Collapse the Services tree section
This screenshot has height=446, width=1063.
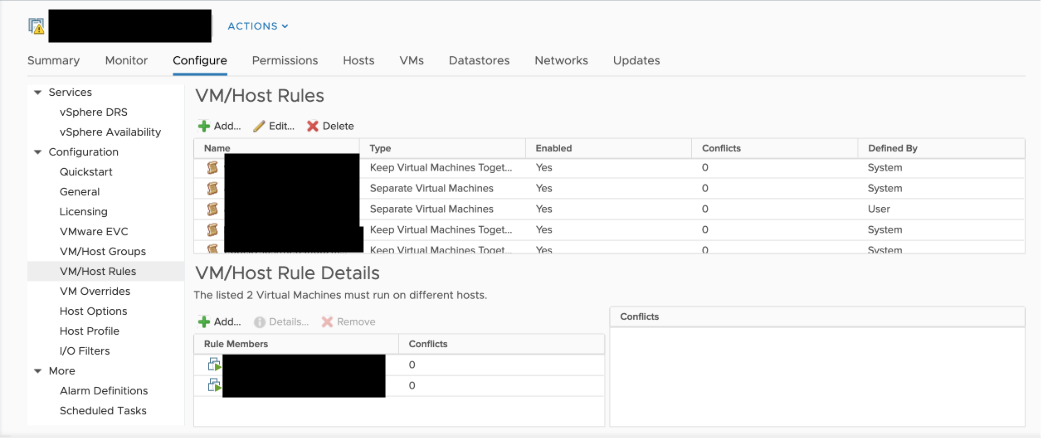(38, 92)
